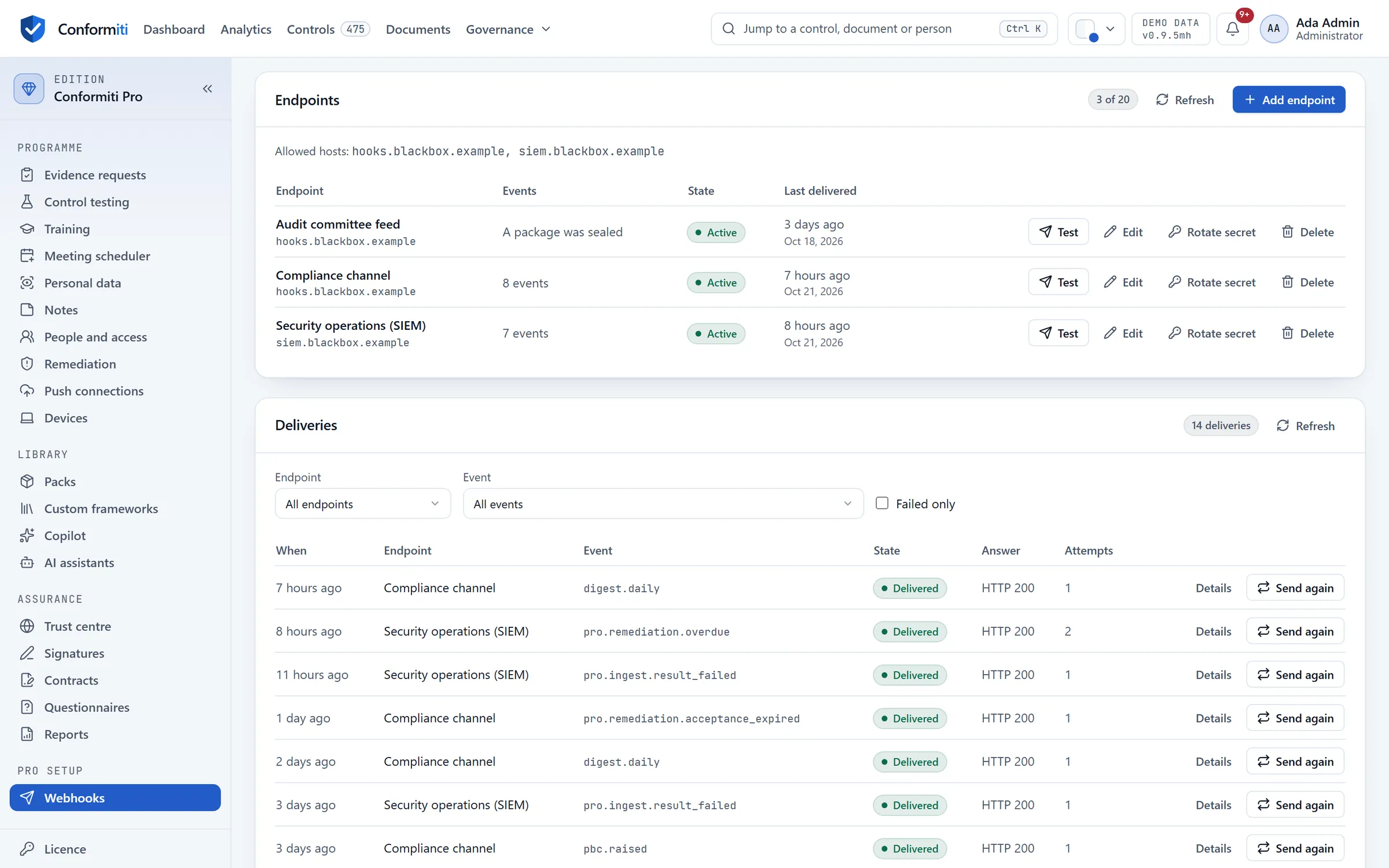Open Copilot in Library
The width and height of the screenshot is (1389, 868).
click(x=115, y=536)
